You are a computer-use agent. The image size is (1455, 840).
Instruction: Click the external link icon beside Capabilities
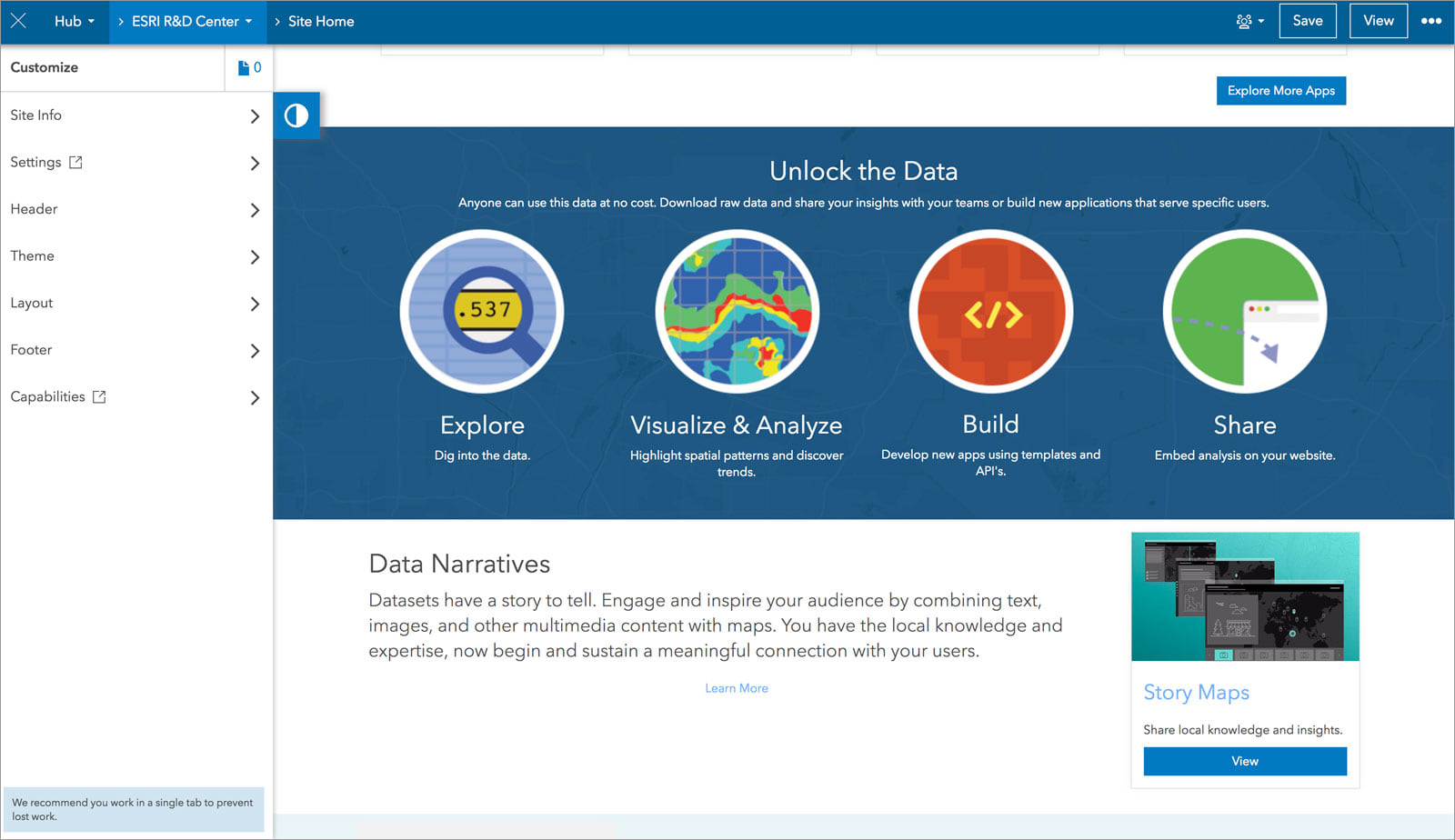pyautogui.click(x=99, y=396)
